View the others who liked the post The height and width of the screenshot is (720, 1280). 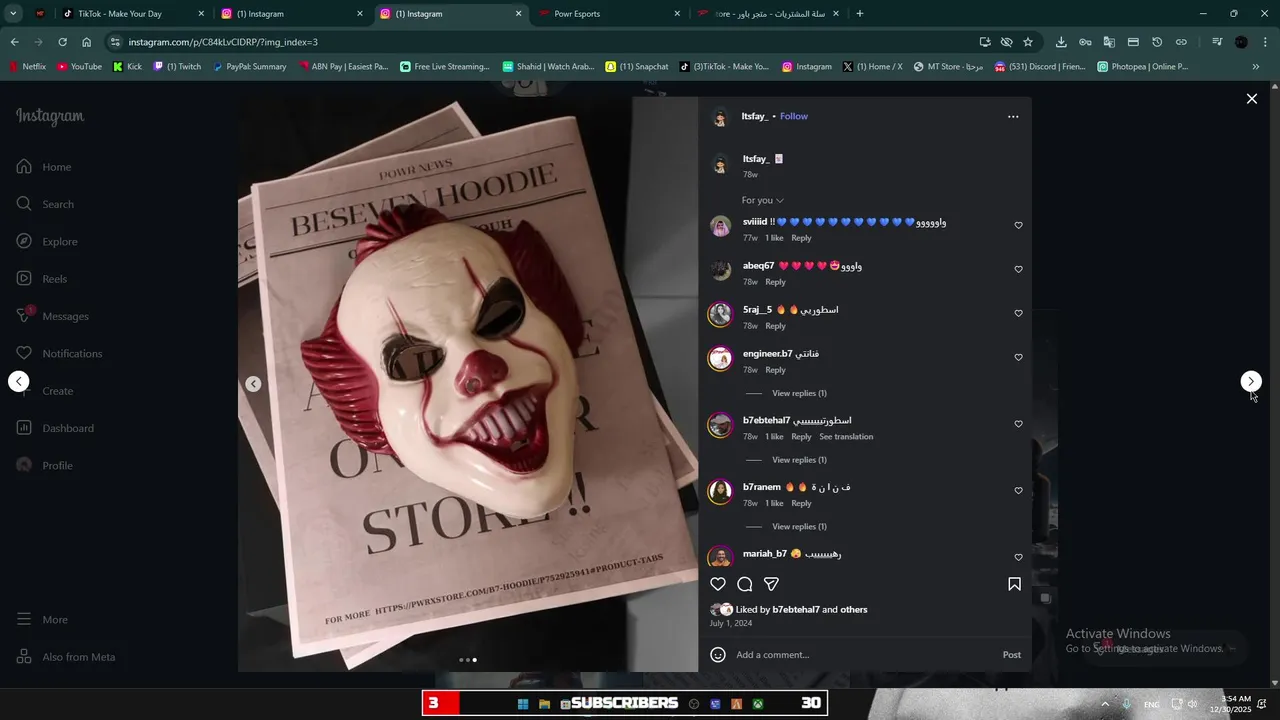854,610
